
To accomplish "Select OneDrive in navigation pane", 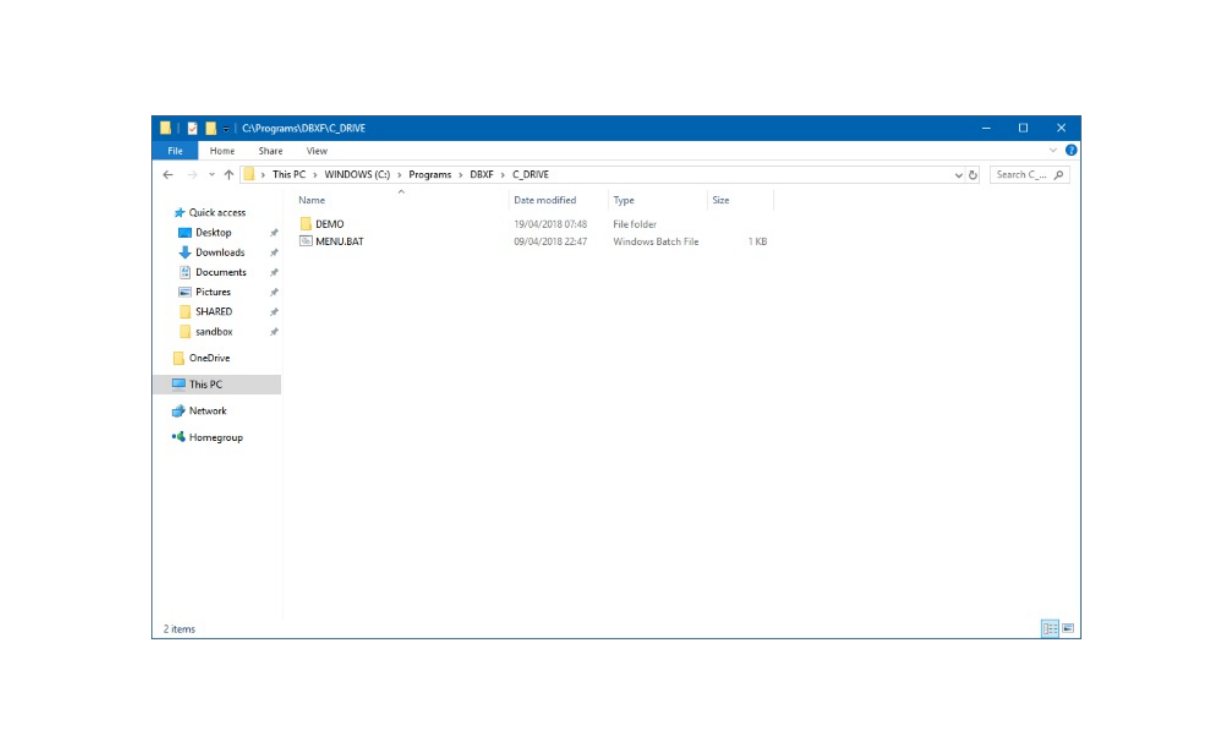I will [209, 358].
